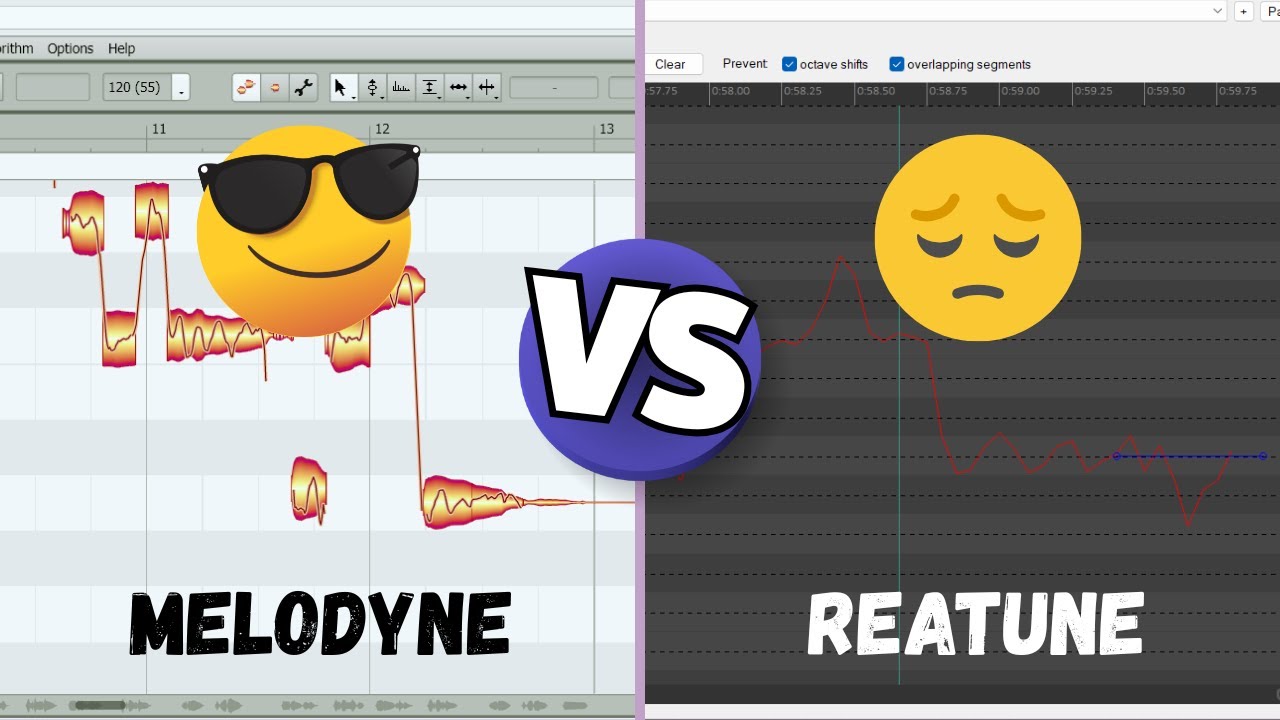This screenshot has height=720, width=1280.
Task: Click the wrench icon in Melodyne toolbar
Action: 304,88
